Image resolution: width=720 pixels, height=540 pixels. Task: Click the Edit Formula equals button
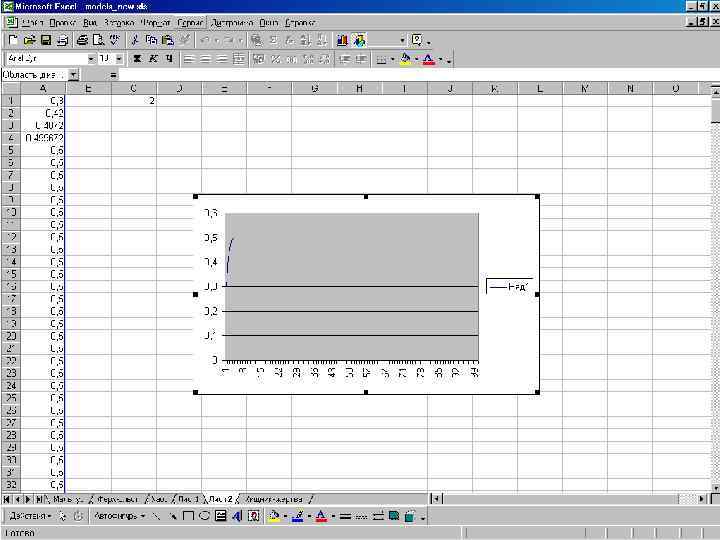[113, 75]
